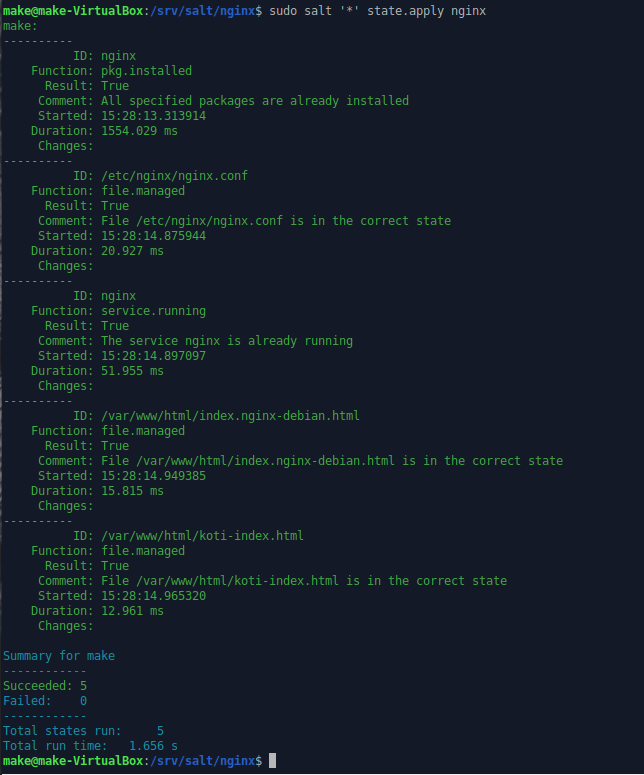Click the /etc/nginx/nginx.conf state ID
The height and width of the screenshot is (775, 644).
coord(174,176)
